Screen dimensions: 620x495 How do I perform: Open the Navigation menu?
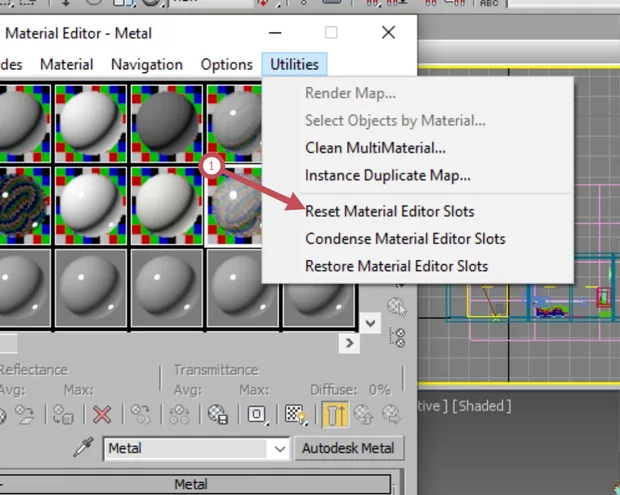147,64
